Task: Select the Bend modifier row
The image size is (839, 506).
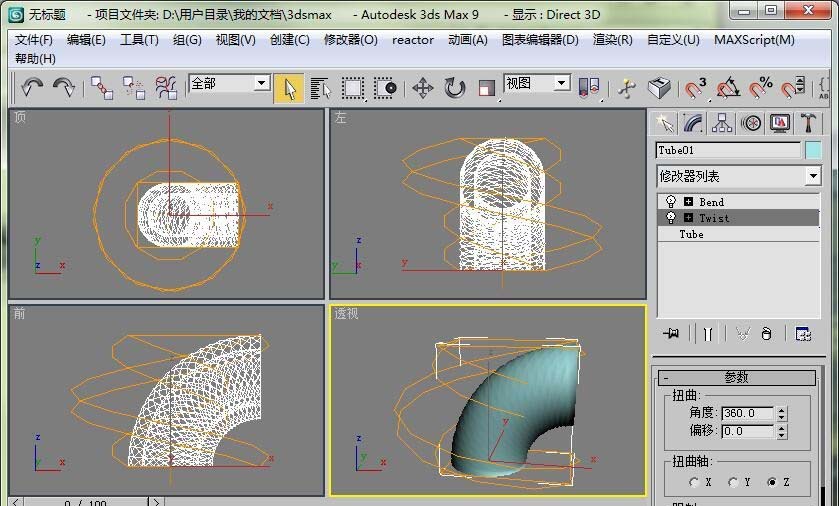Action: 738,202
